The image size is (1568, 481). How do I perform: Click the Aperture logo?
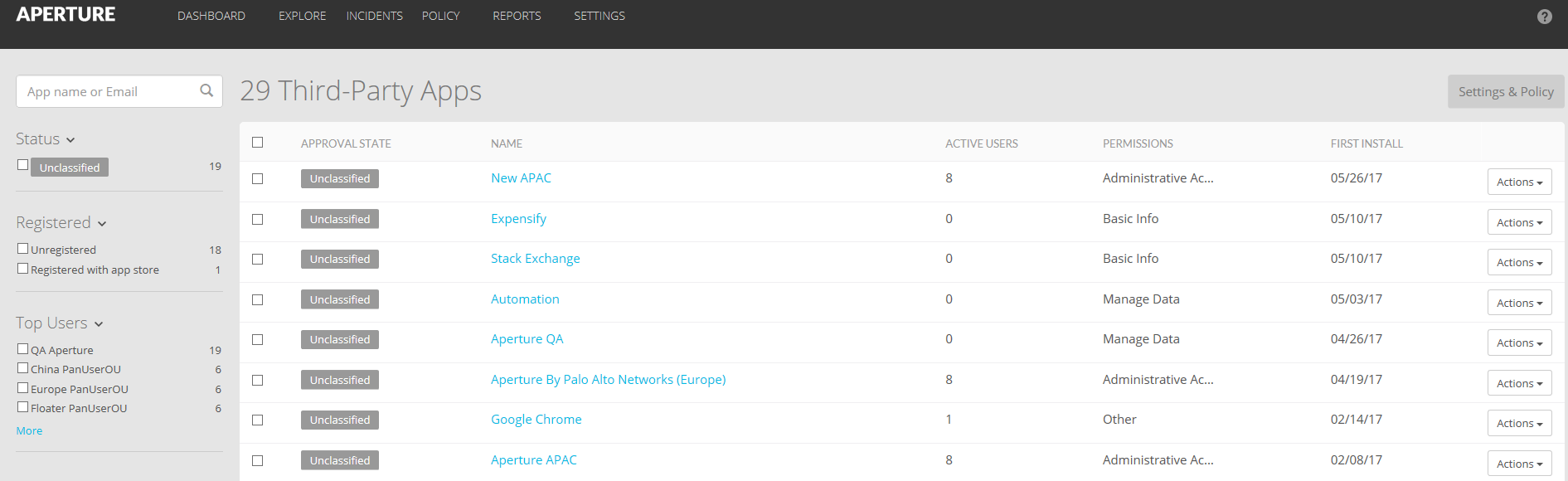click(x=66, y=15)
